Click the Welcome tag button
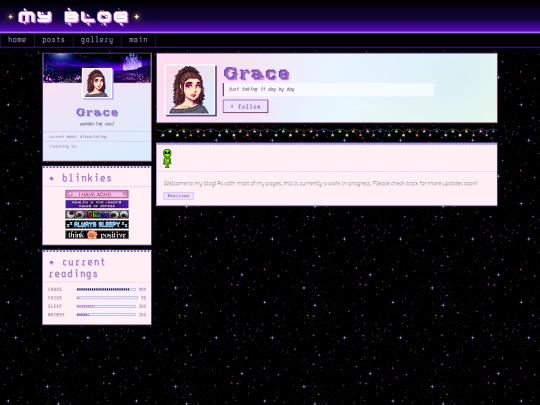This screenshot has height=405, width=540. pos(178,196)
